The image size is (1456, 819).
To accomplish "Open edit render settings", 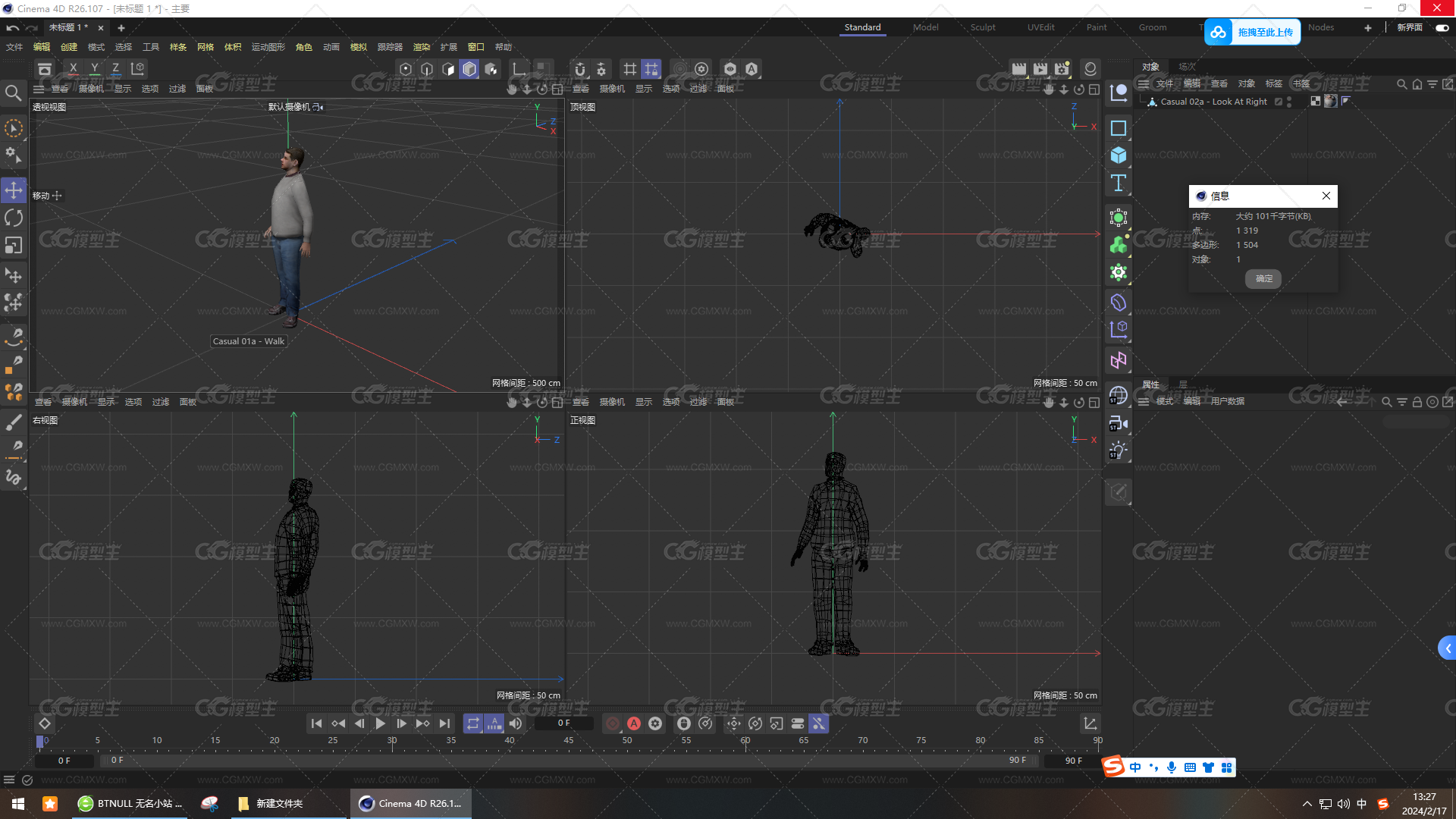I will point(1062,69).
